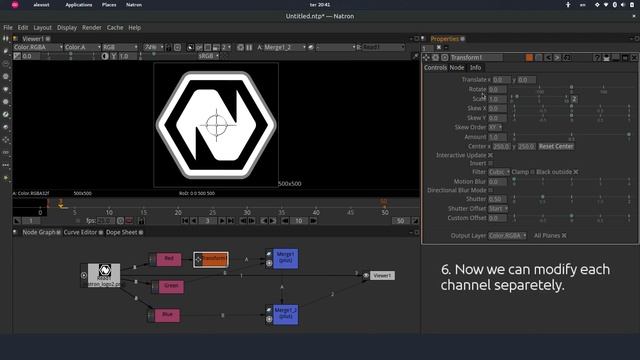The height and width of the screenshot is (360, 640).
Task: Toggle the Clamp checkbox
Action: [x=532, y=172]
